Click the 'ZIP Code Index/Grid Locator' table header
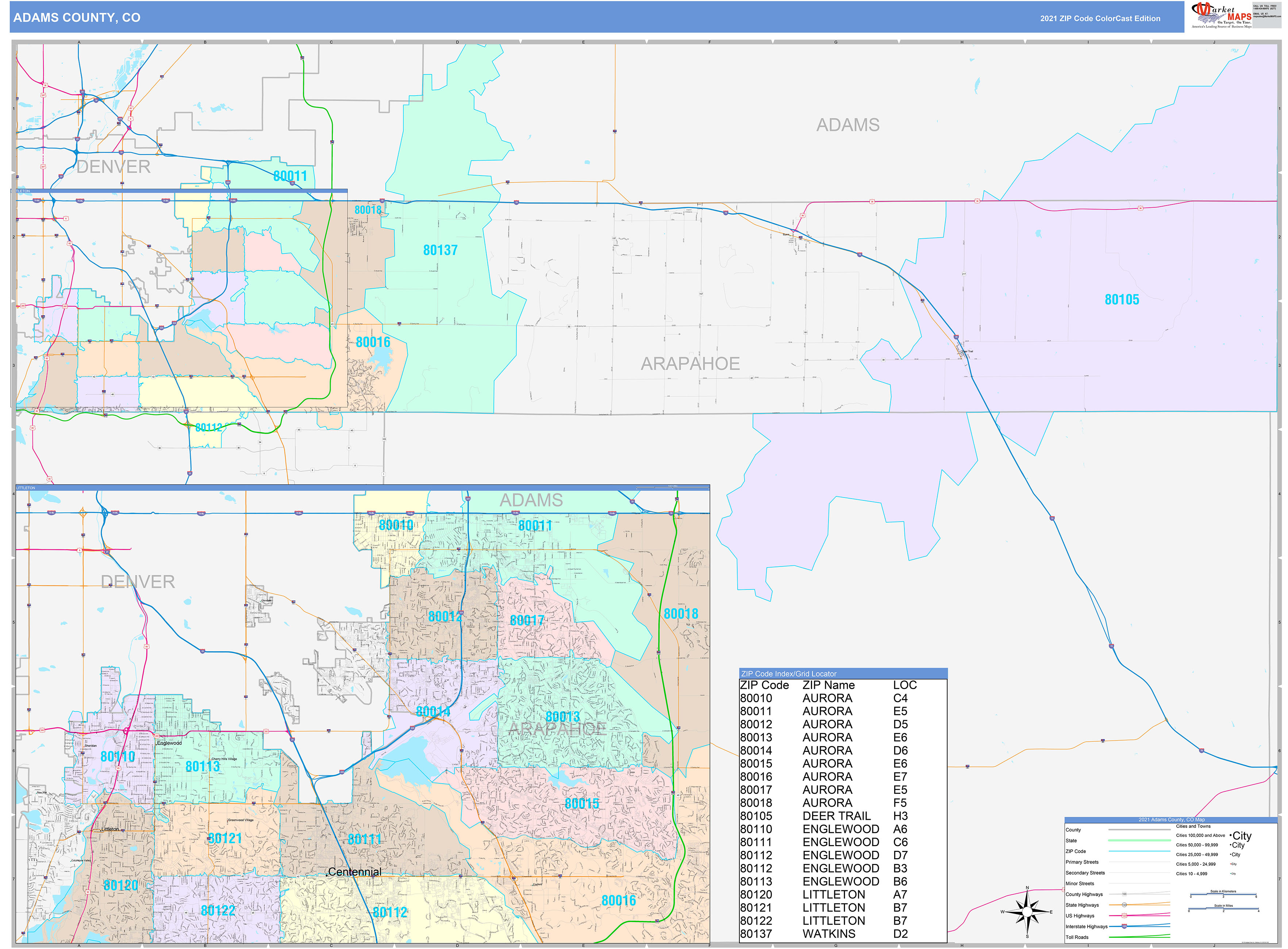 [x=843, y=674]
